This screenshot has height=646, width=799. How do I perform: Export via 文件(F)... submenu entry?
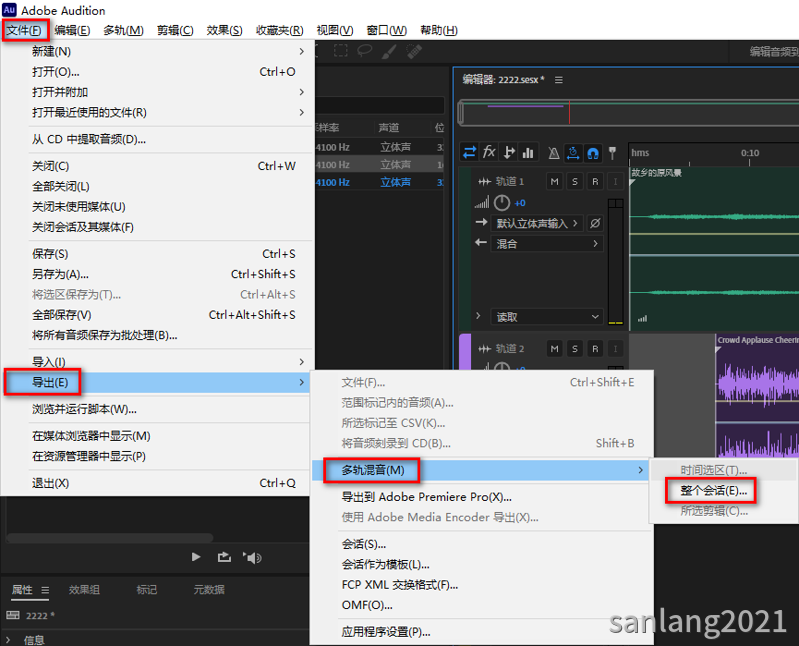click(482, 383)
